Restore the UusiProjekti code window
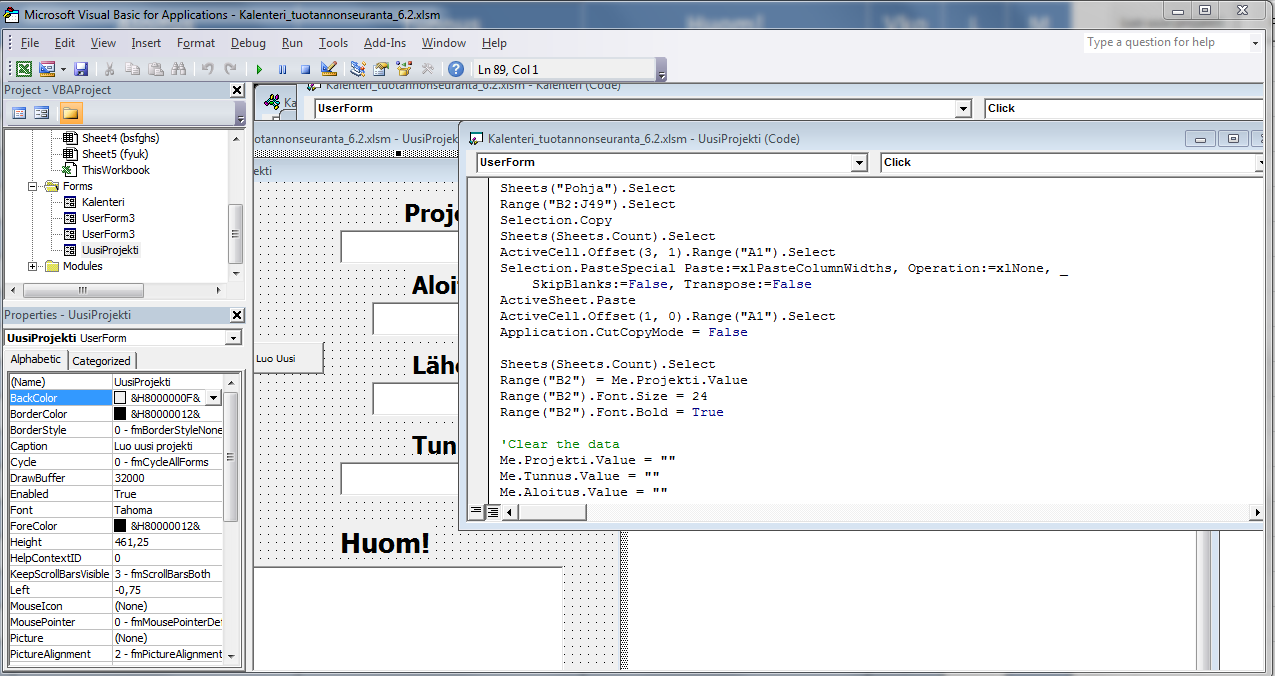 [1233, 139]
